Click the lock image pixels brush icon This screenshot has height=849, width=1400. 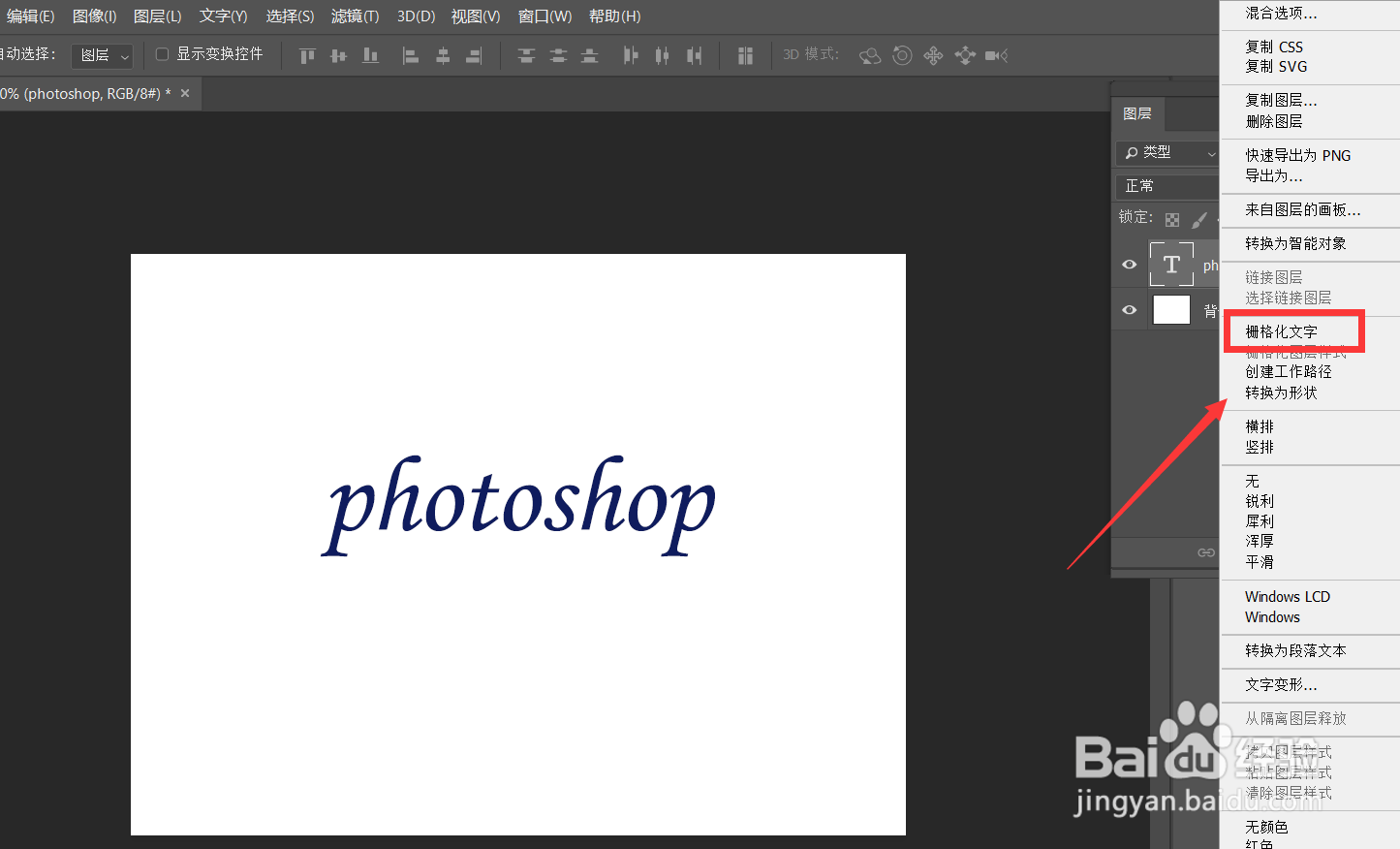pos(1199,220)
